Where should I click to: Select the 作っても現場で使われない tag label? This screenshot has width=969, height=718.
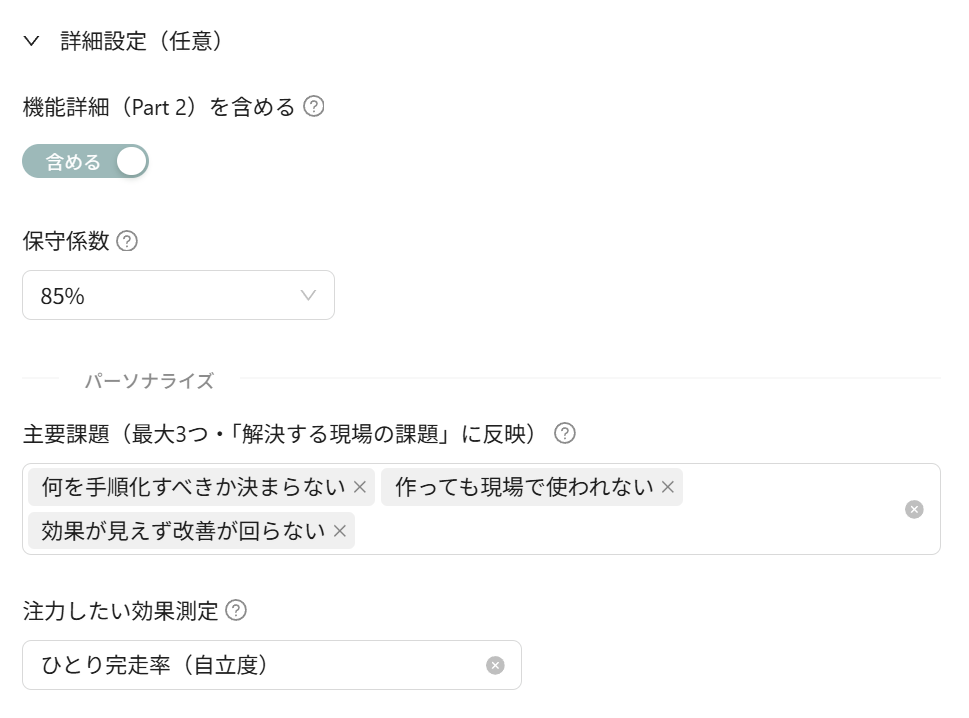point(524,487)
